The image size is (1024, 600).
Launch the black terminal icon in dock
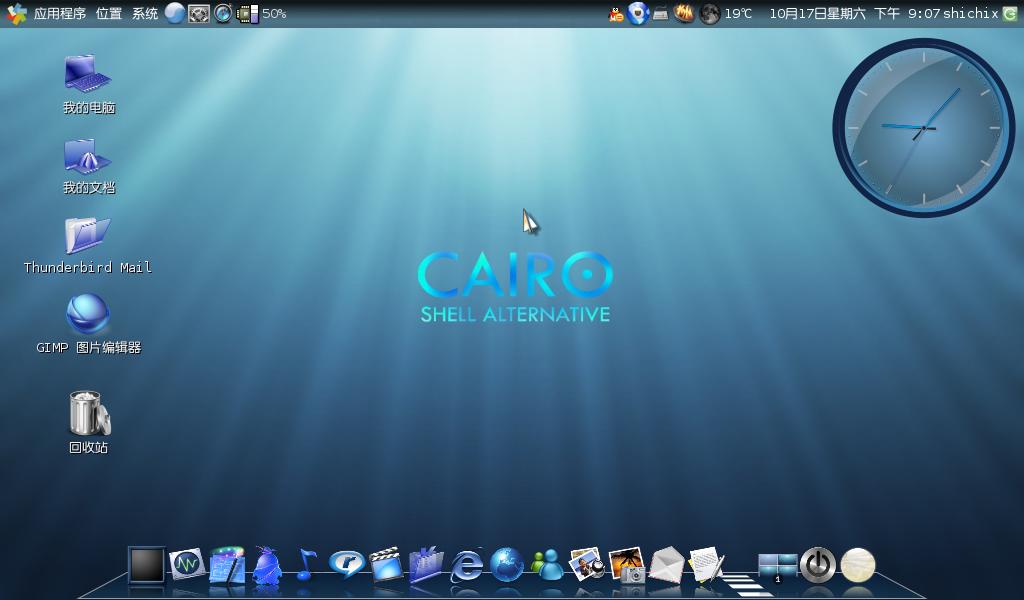click(x=146, y=565)
